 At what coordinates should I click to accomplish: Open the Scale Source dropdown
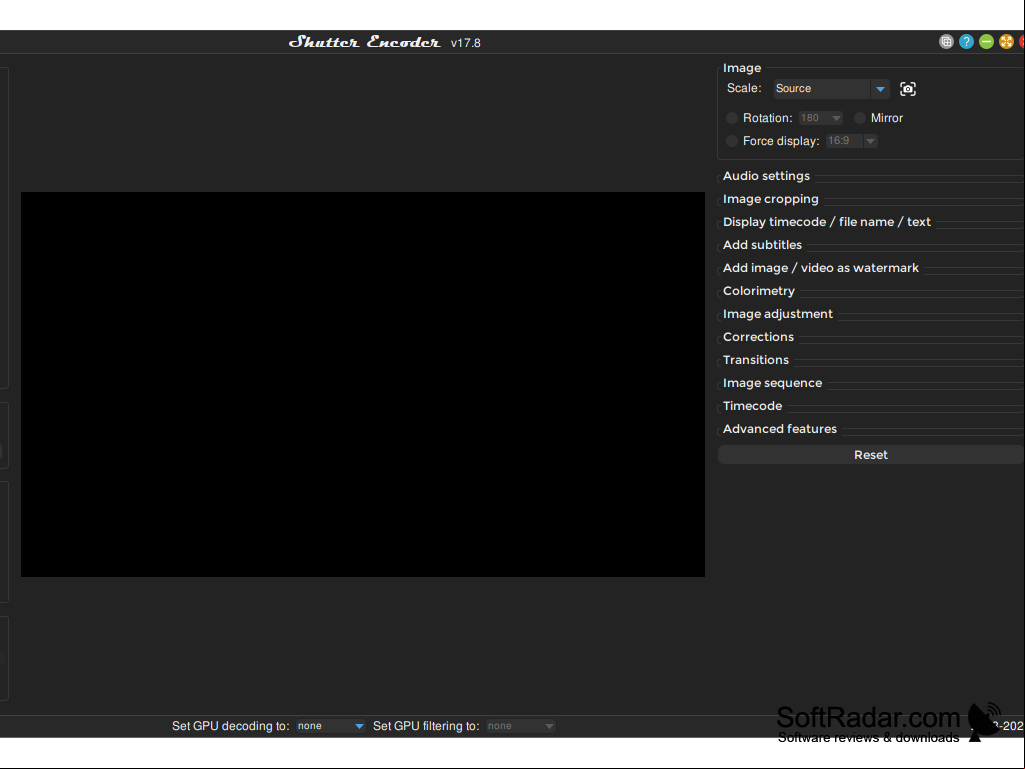pos(832,89)
